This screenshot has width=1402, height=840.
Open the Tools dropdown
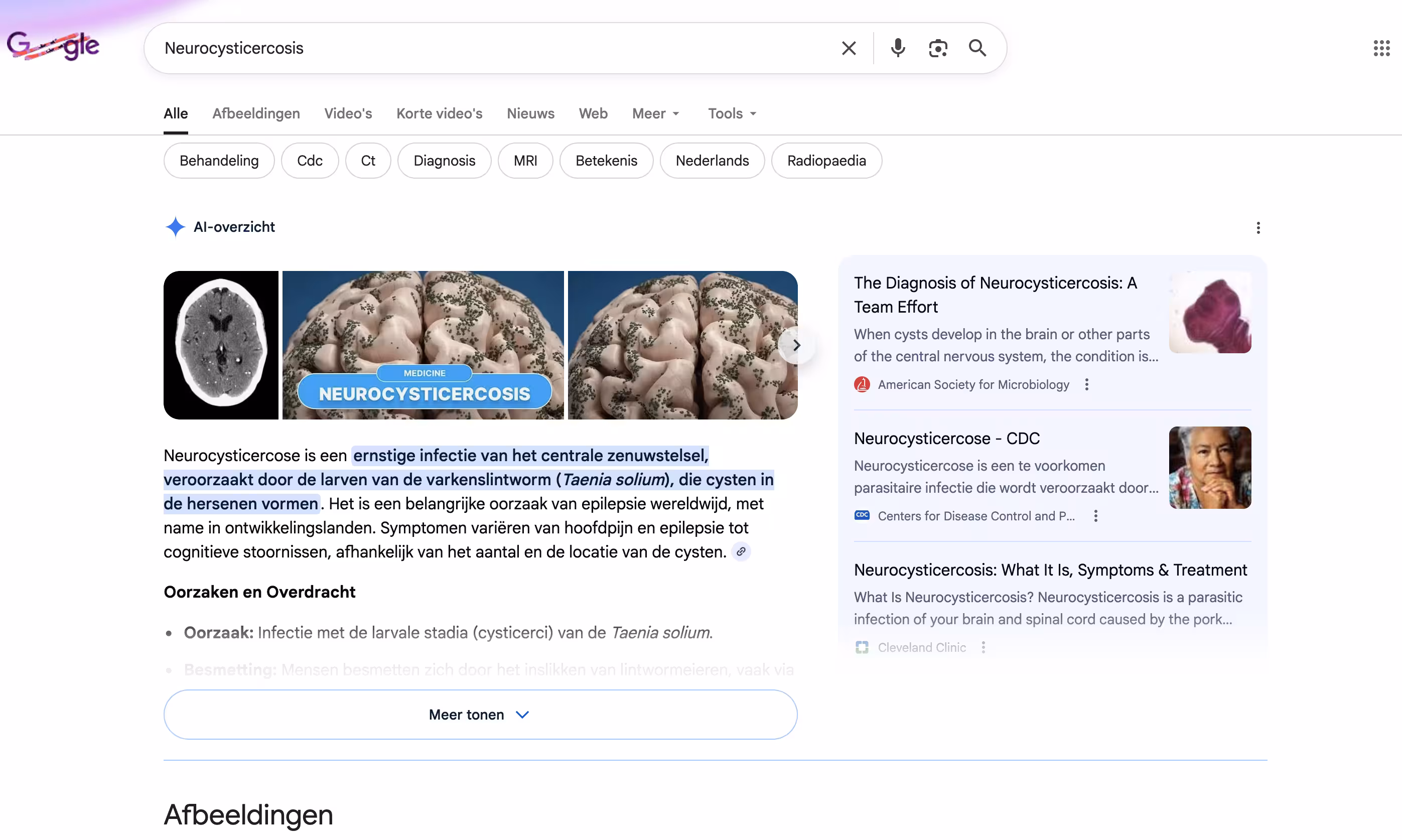(731, 113)
